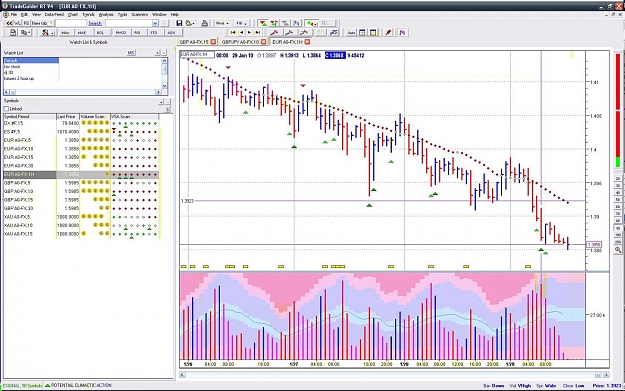The image size is (625, 391).
Task: Open the Chart menu
Action: pos(73,14)
